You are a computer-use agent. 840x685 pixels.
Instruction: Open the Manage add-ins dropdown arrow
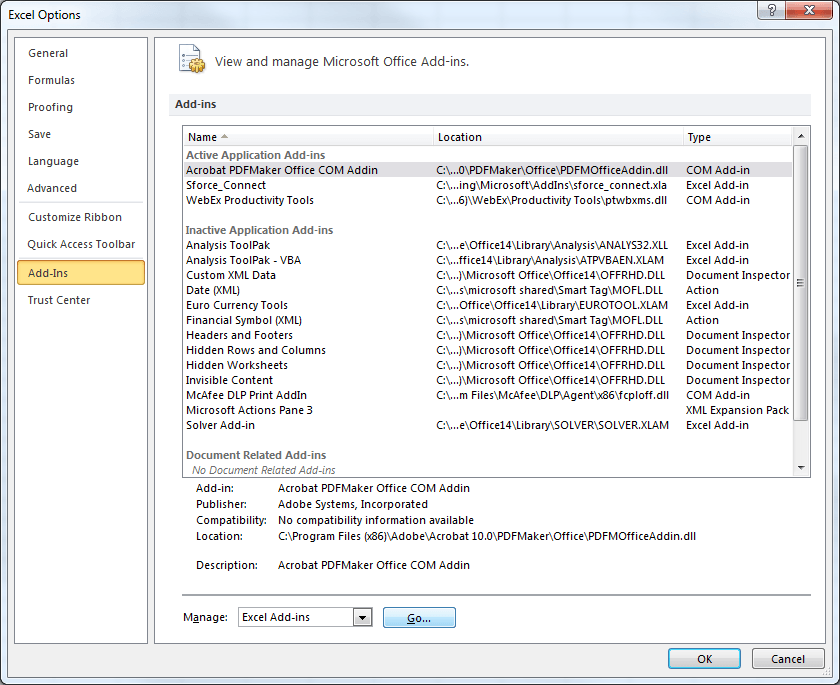[363, 618]
